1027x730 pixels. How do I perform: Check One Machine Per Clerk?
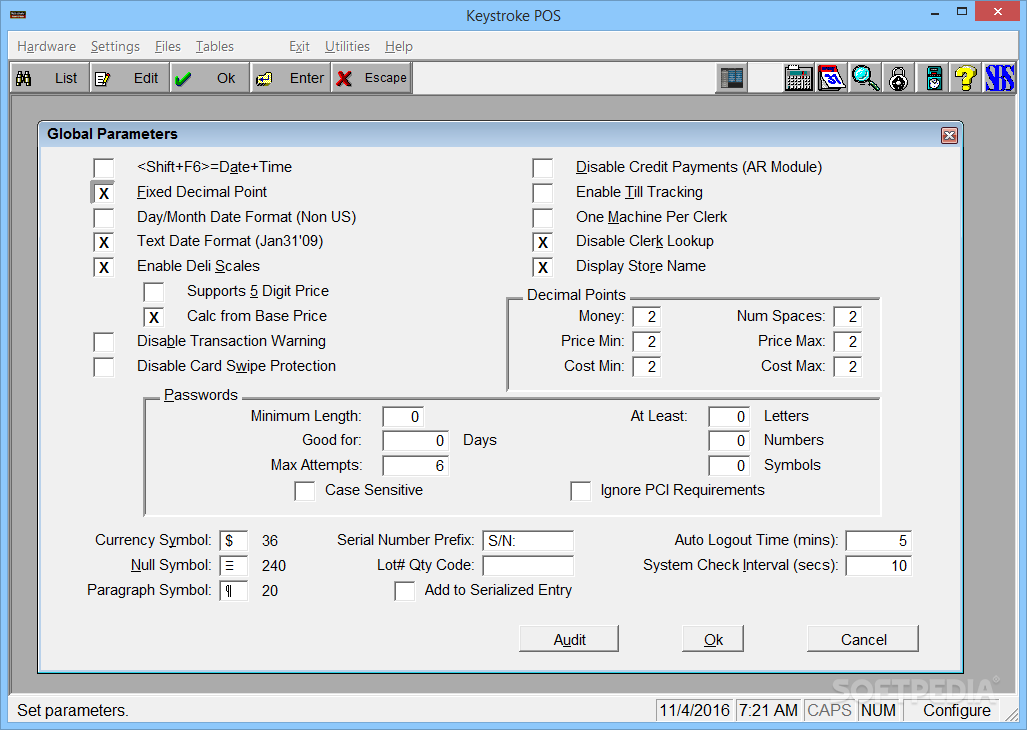542,217
